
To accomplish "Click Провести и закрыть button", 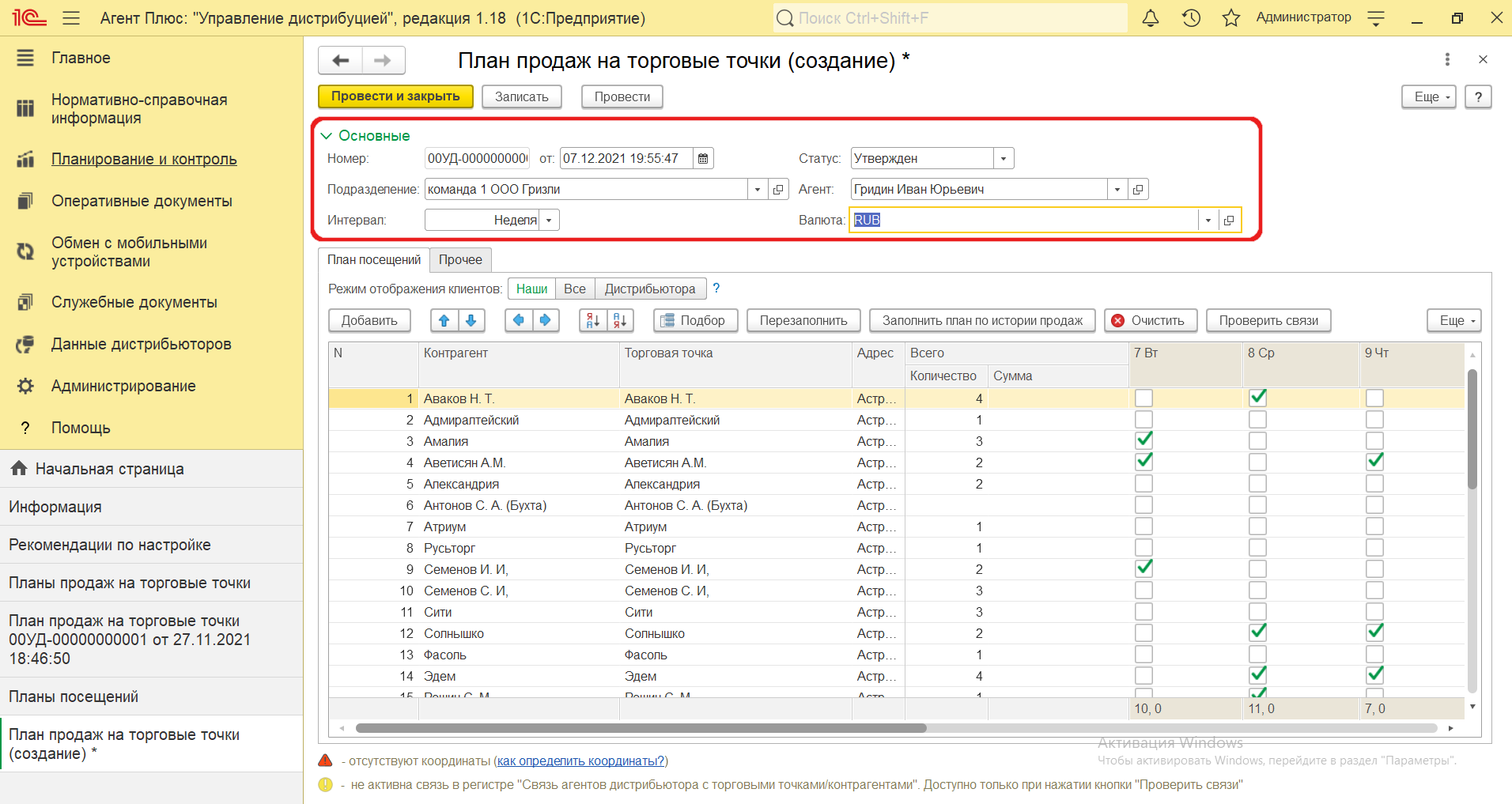I will pos(395,96).
